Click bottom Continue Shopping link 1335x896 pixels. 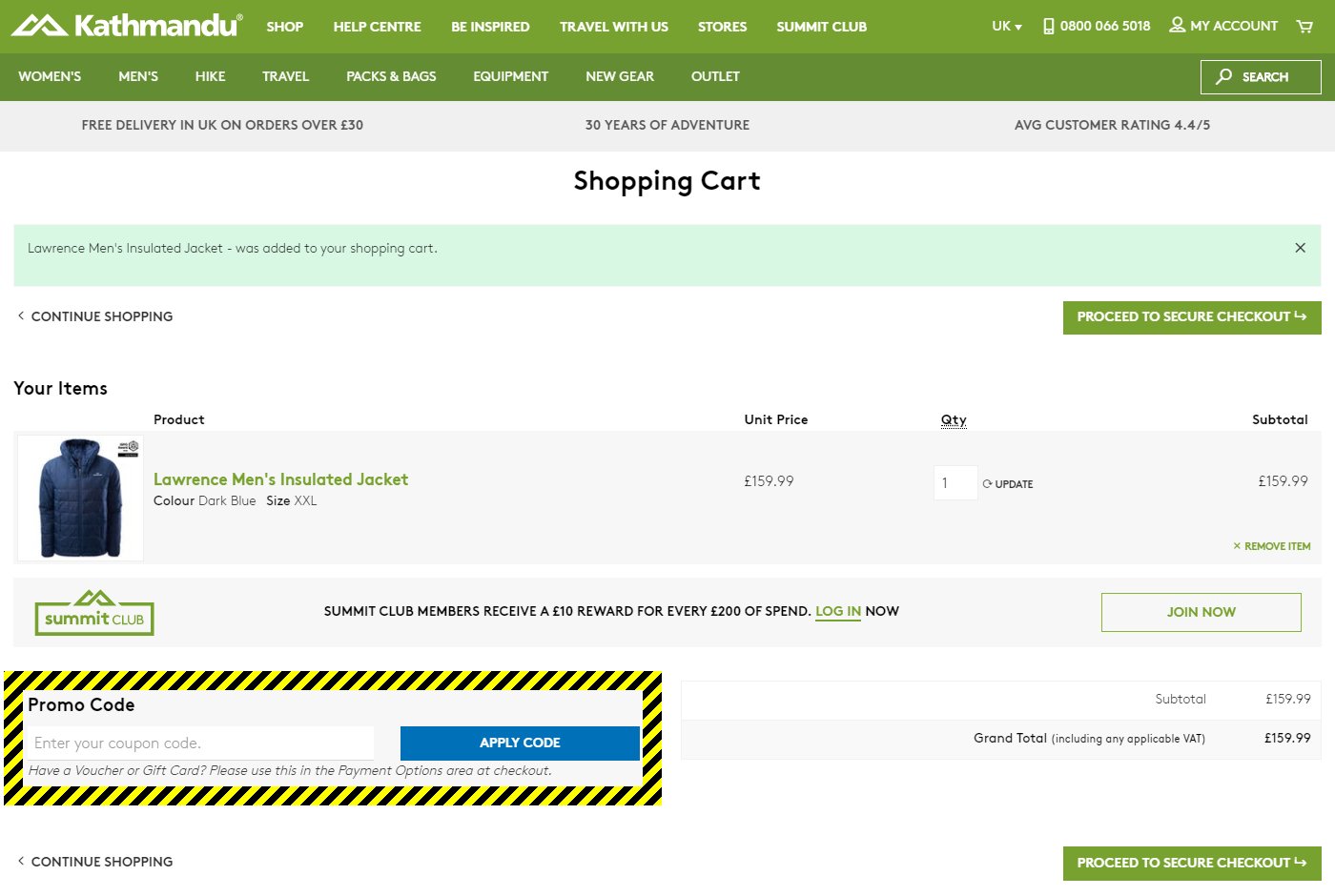[95, 862]
